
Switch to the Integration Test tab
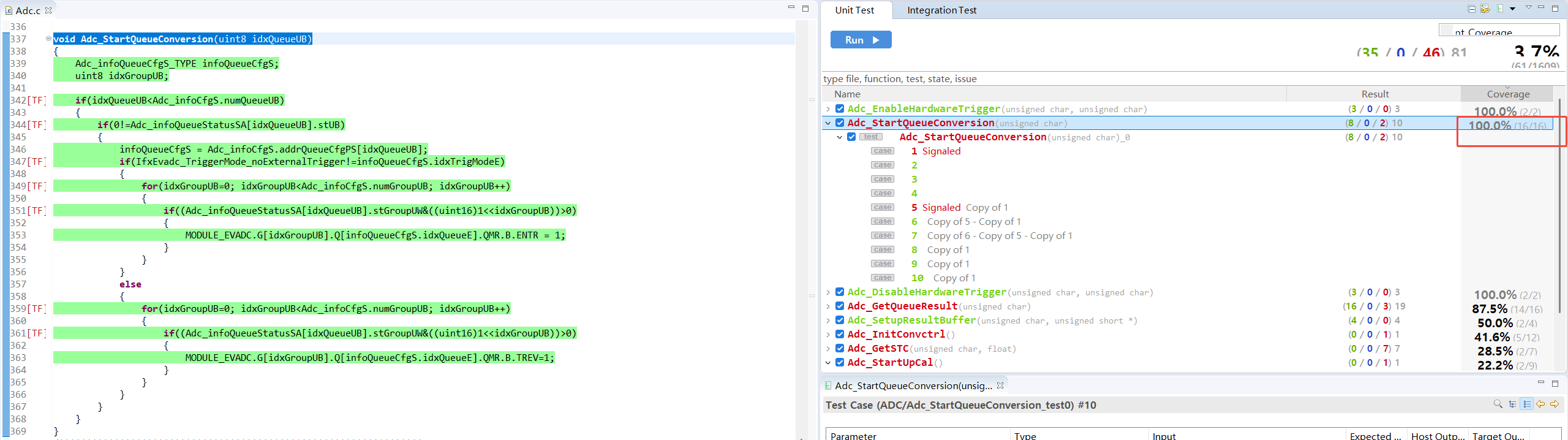coord(941,10)
